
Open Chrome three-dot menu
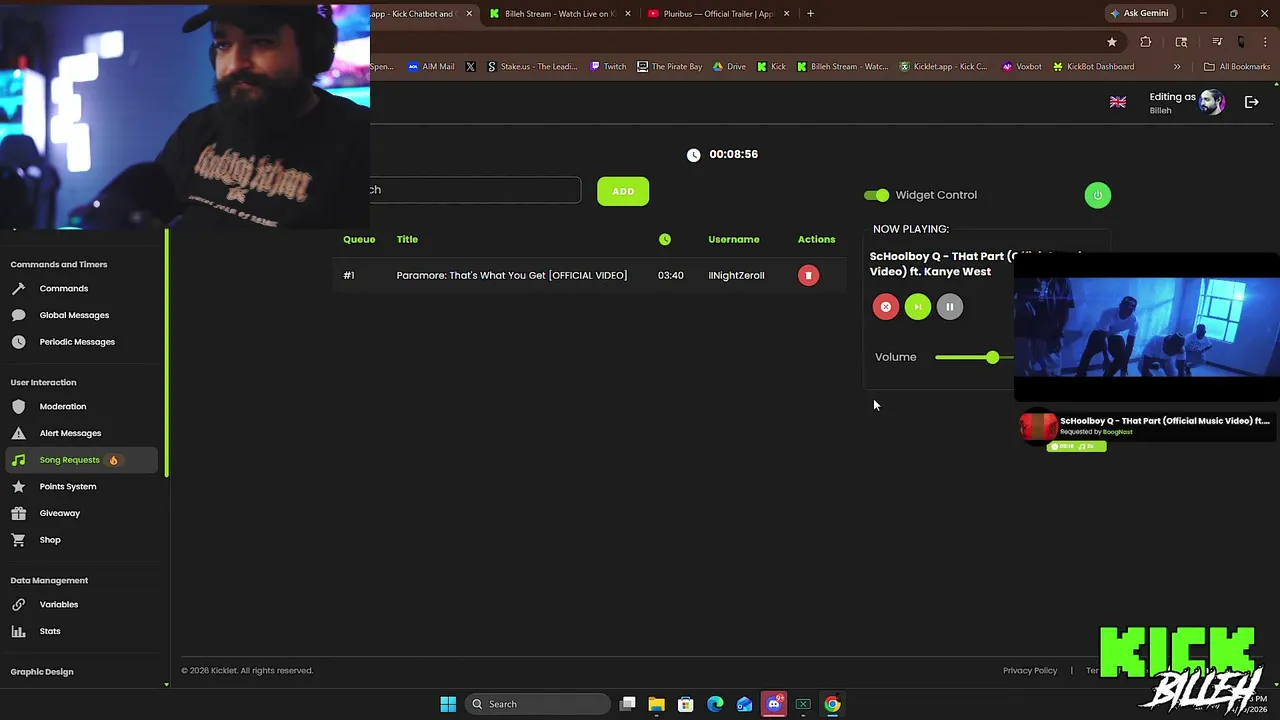pyautogui.click(x=1265, y=42)
